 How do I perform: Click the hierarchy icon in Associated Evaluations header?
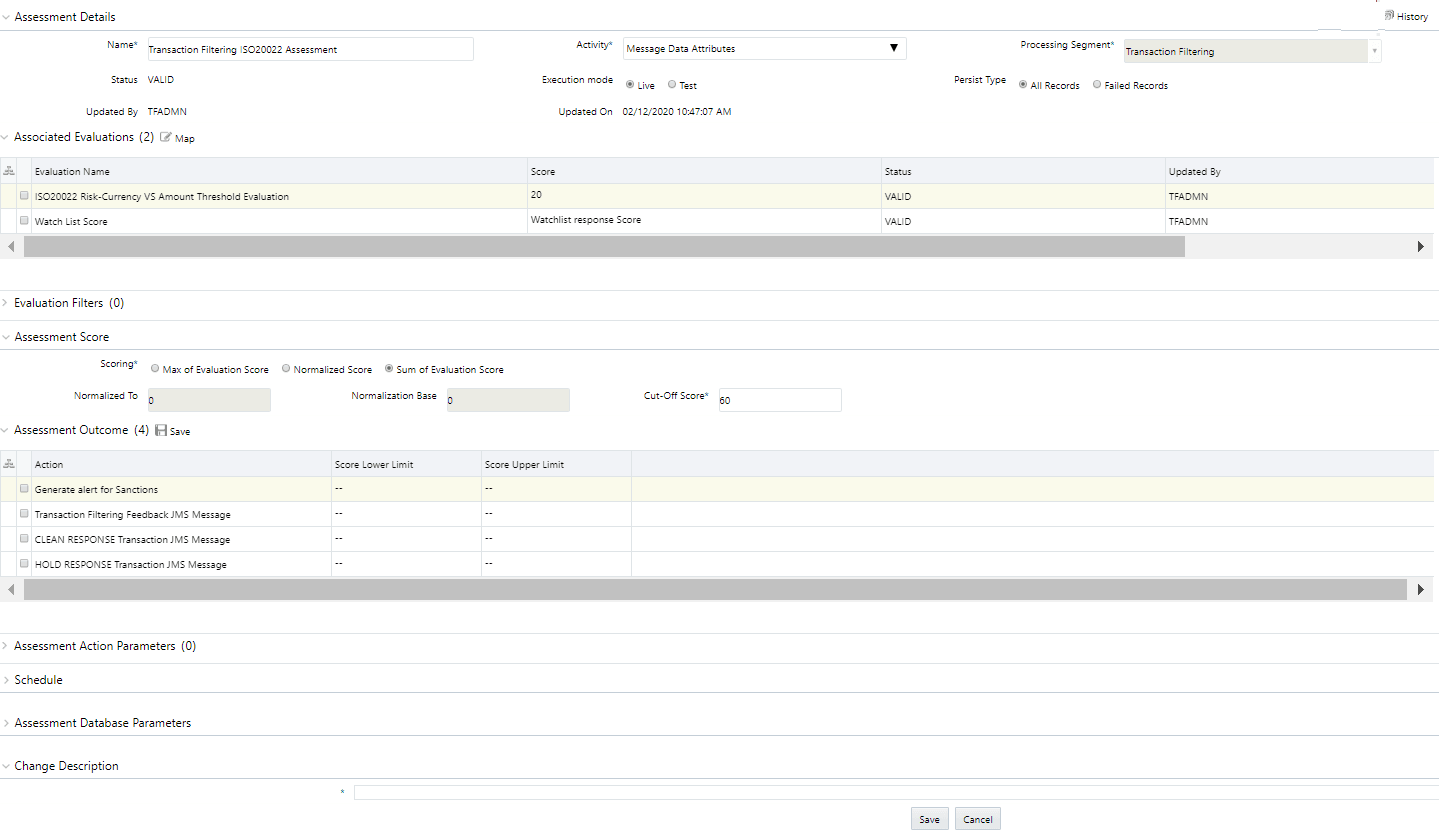(x=9, y=171)
